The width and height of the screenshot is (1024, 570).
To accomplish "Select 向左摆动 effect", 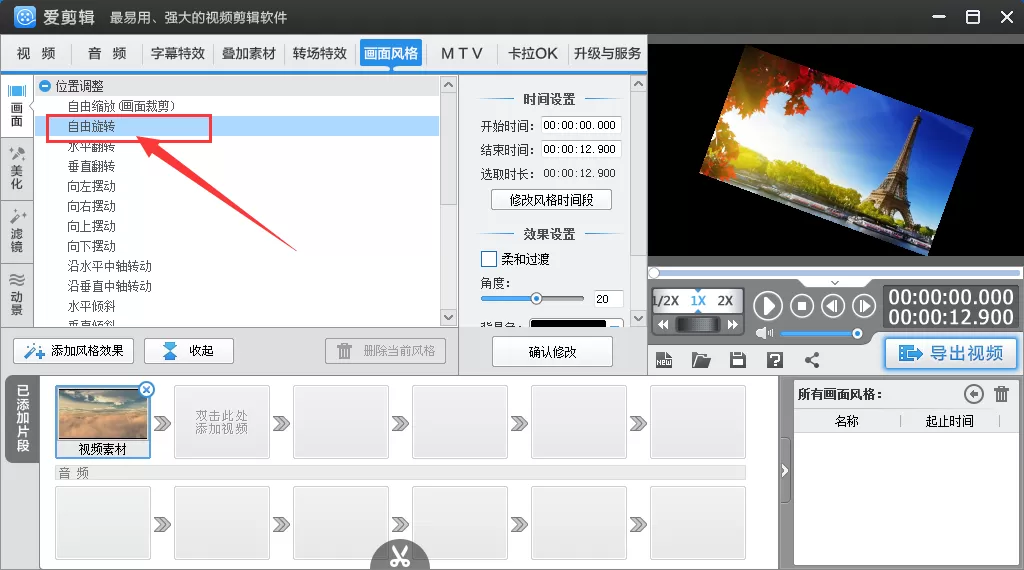I will coord(91,187).
